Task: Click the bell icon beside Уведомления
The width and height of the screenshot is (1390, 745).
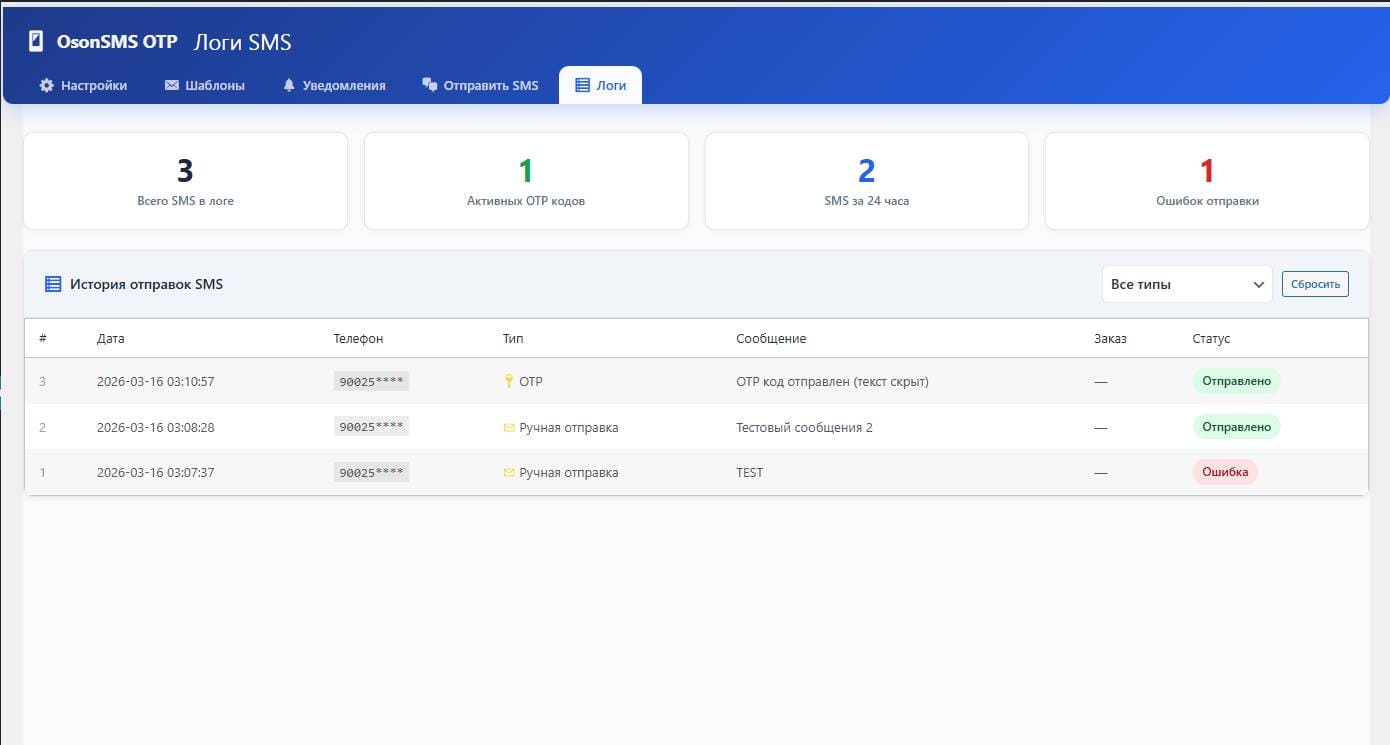Action: coord(289,86)
